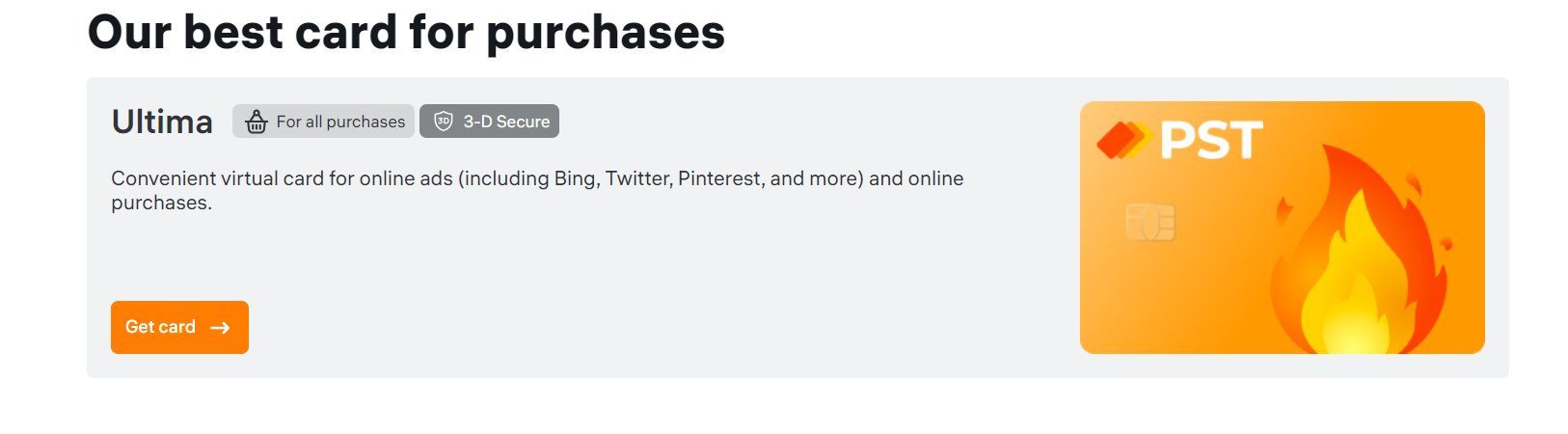Image resolution: width=1568 pixels, height=434 pixels.
Task: Click the word purchases in the heading
Action: point(606,32)
